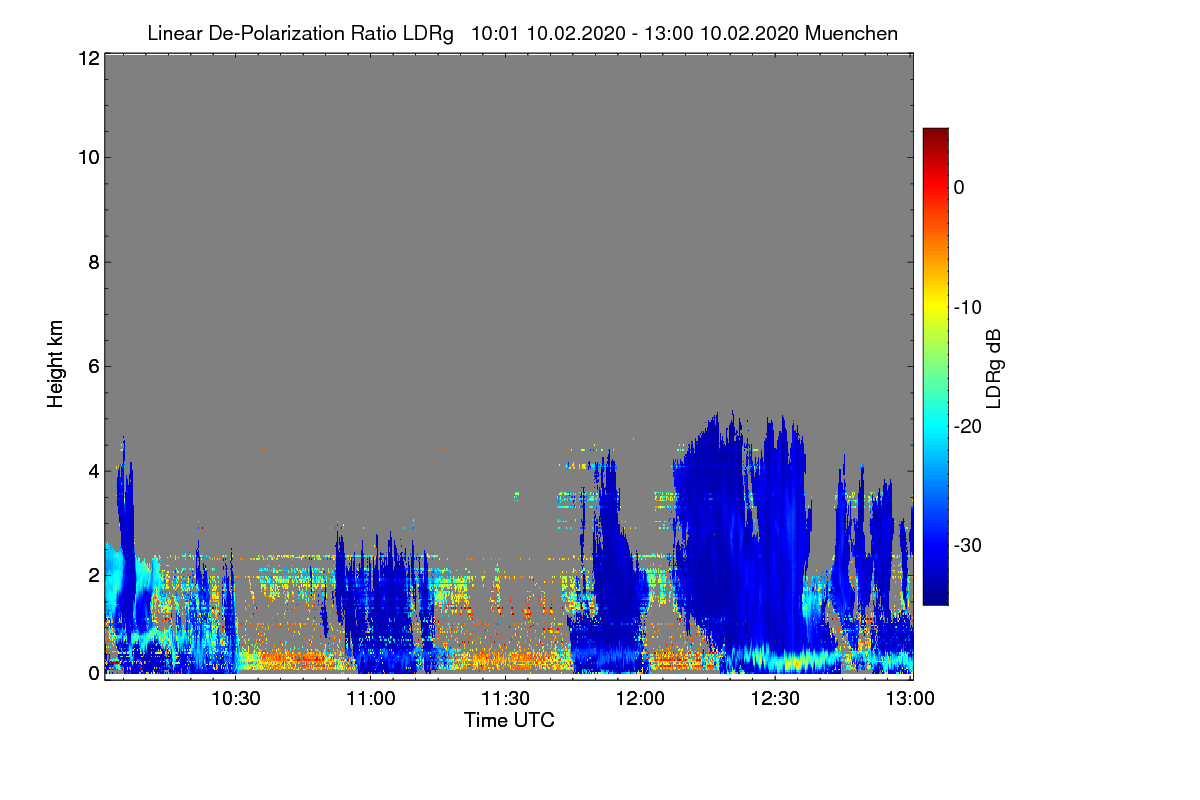This screenshot has width=1200, height=800.
Task: Click the 13:00 time tick label
Action: point(911,699)
